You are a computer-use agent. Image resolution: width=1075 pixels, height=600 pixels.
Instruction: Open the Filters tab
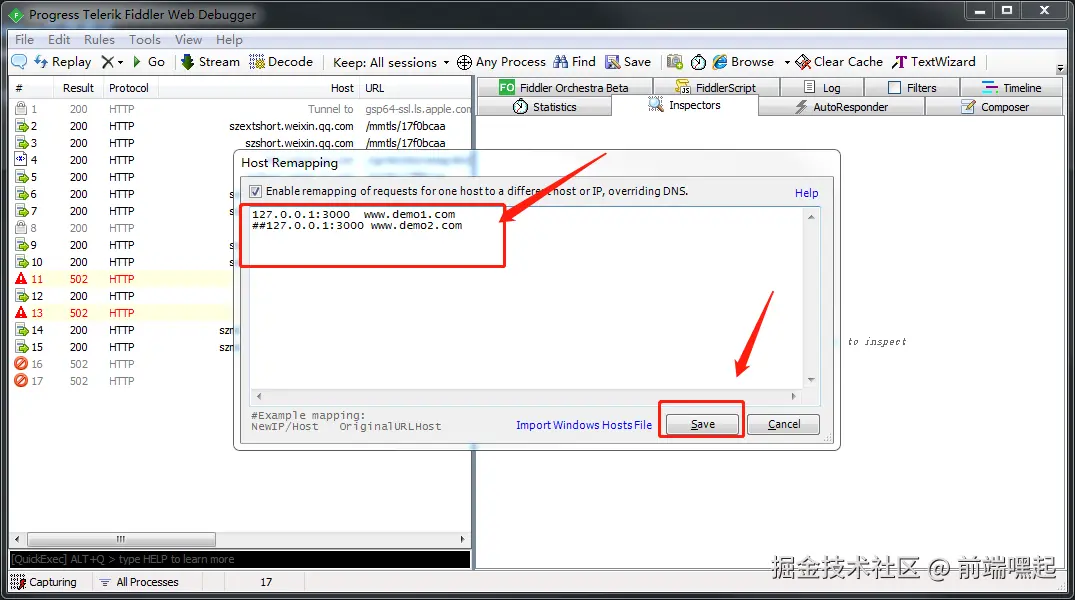[x=912, y=87]
